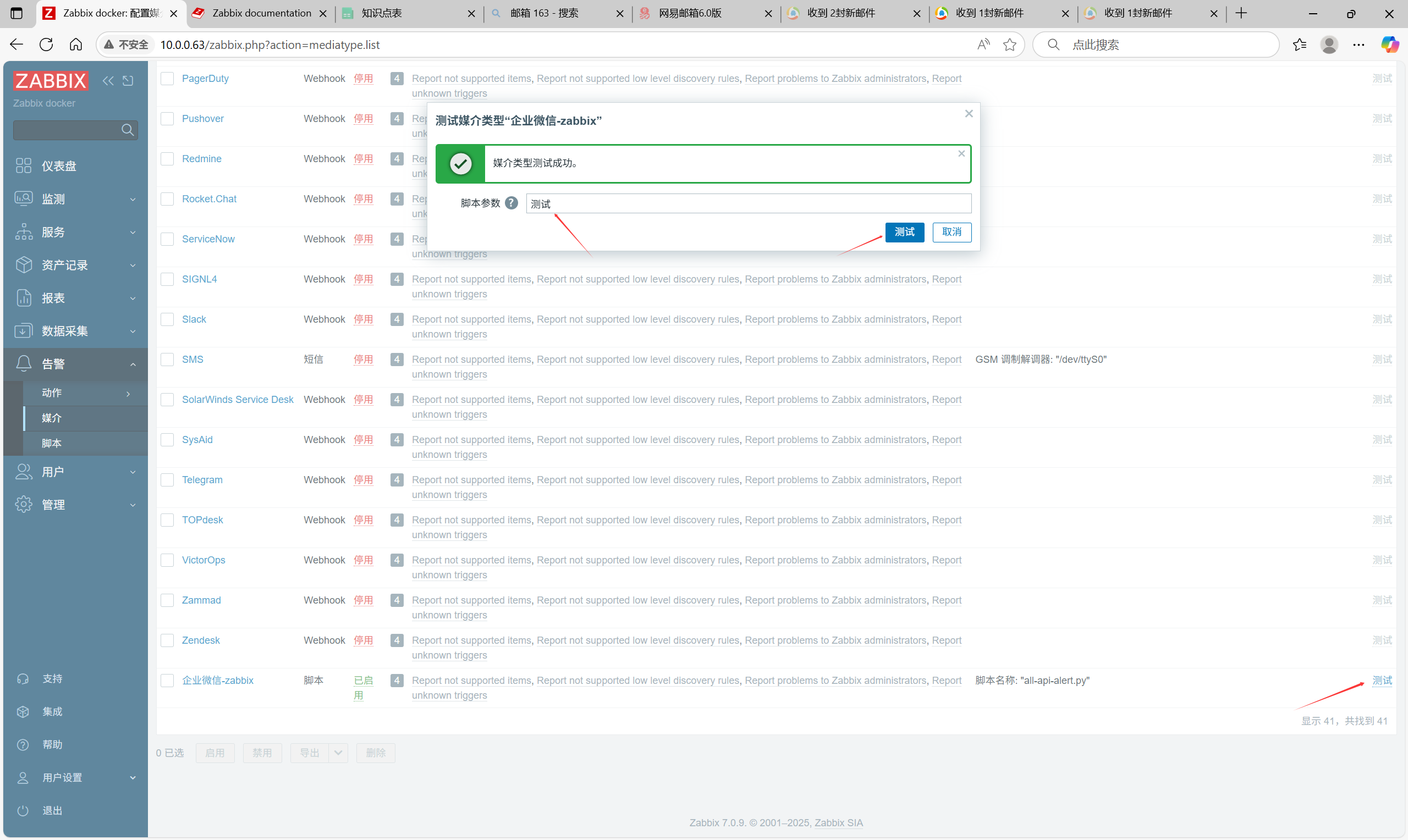
Task: Click 测试 link in 企业微信-zabbix row
Action: tap(1382, 681)
